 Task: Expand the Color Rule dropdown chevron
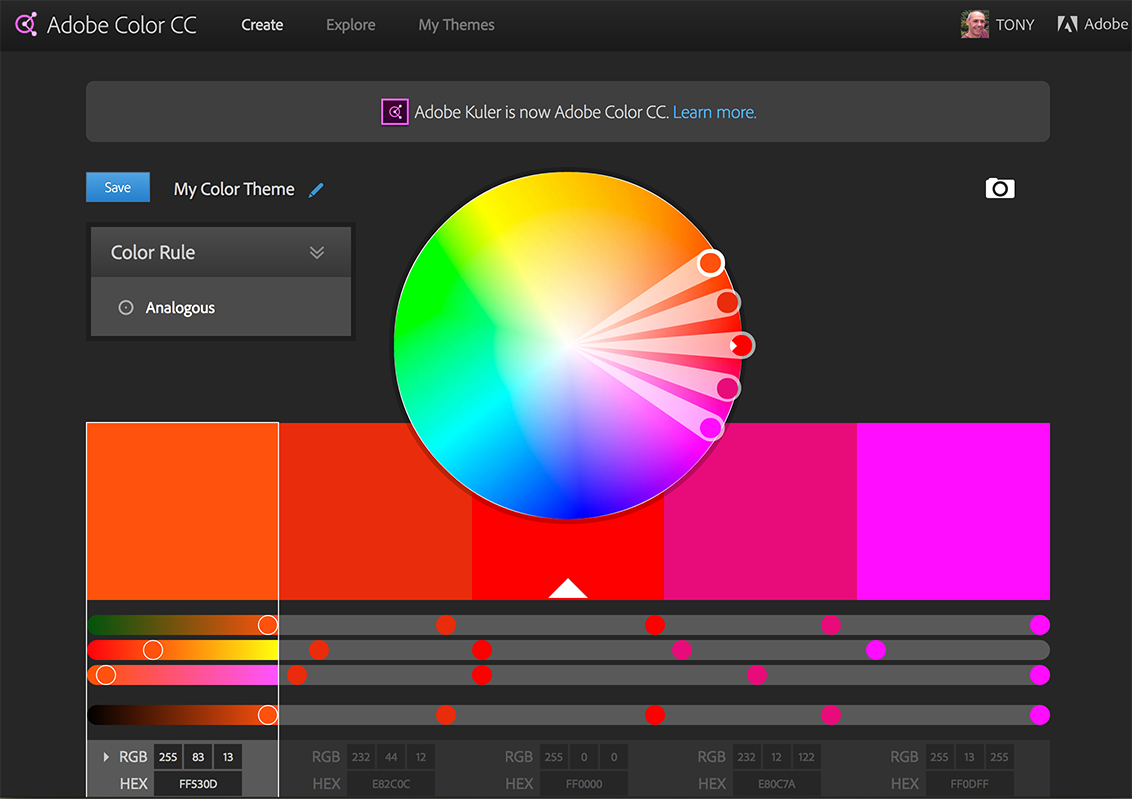click(317, 252)
